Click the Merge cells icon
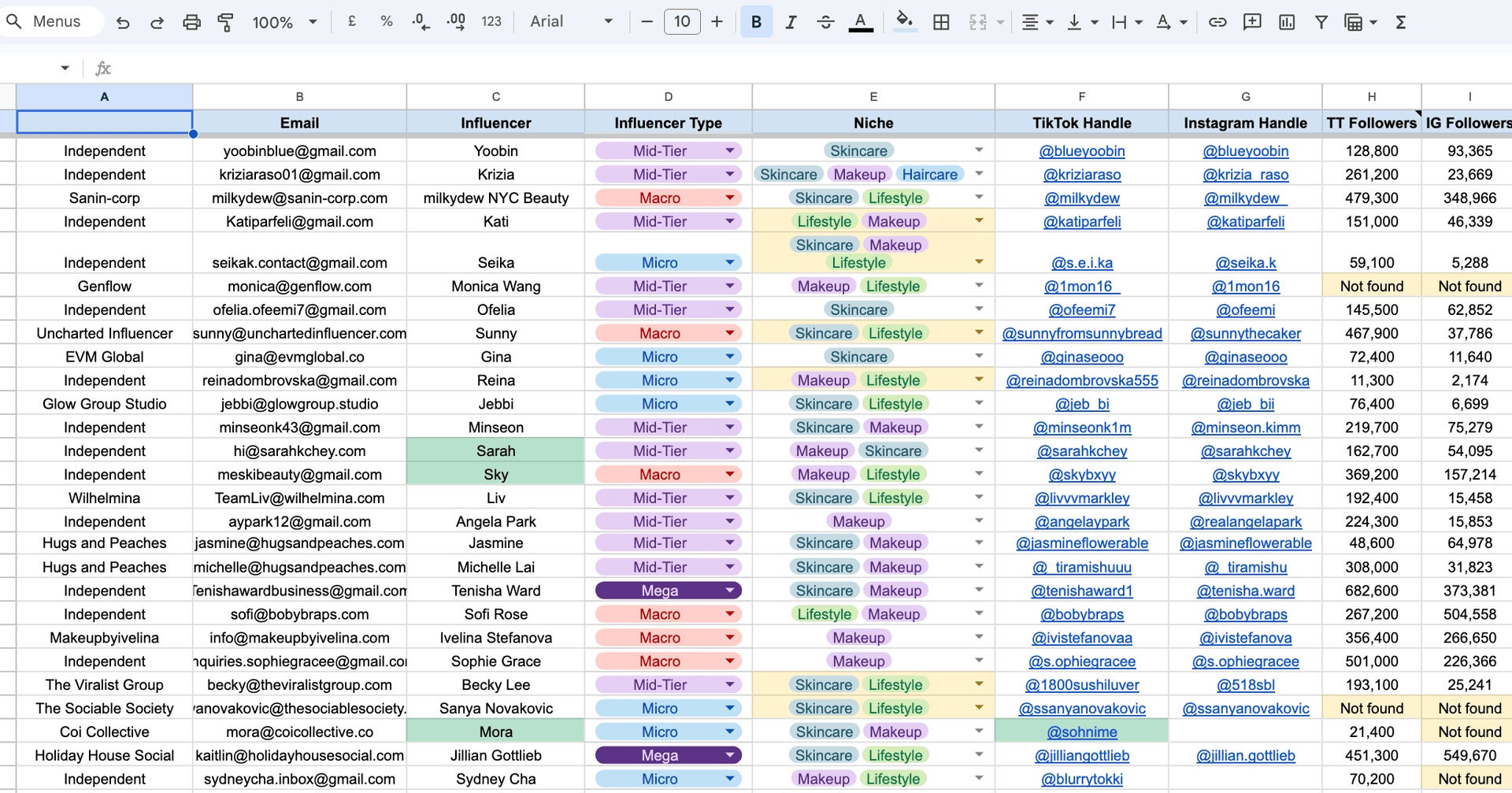Screen dimensions: 1512x793 coord(978,22)
